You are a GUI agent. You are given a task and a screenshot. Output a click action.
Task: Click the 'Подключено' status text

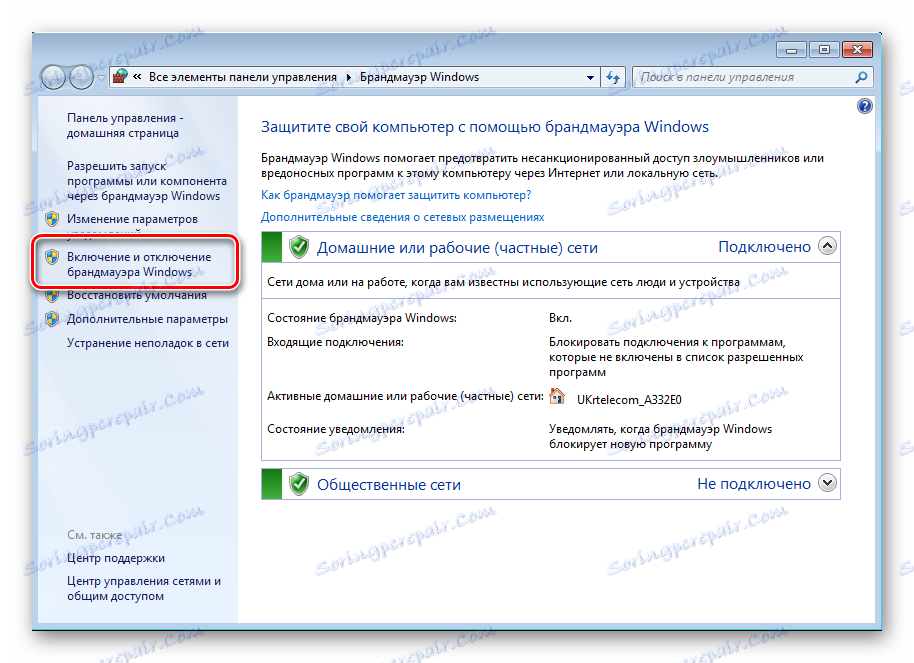tap(764, 247)
